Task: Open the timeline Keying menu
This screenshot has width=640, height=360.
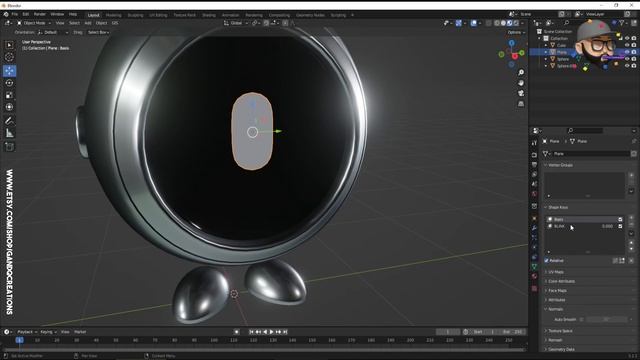Action: [x=48, y=332]
